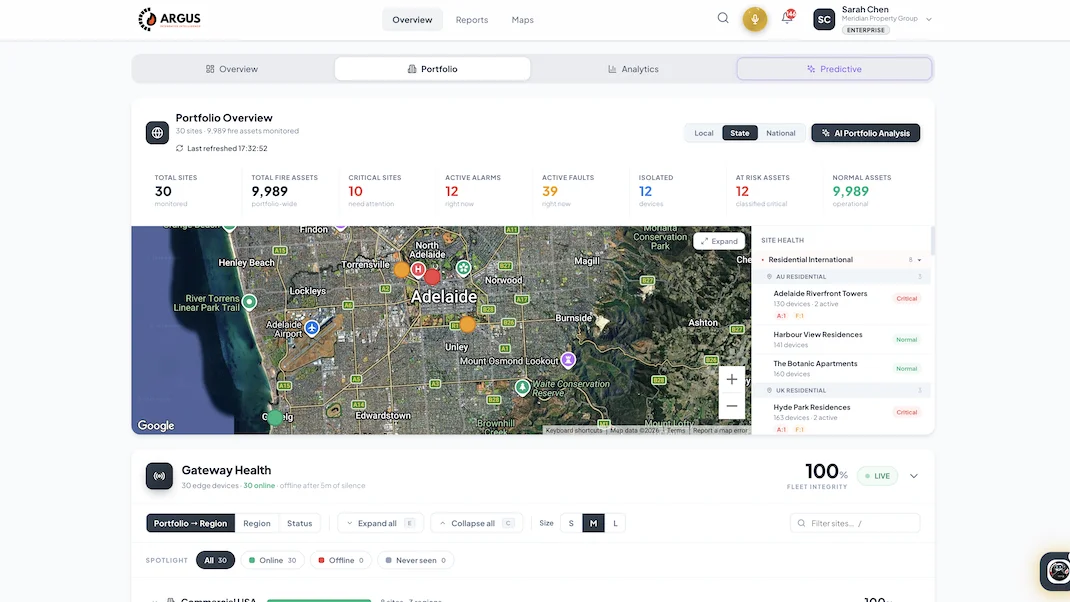Group gateways by Portfolio → Region
The width and height of the screenshot is (1070, 602).
coord(190,524)
